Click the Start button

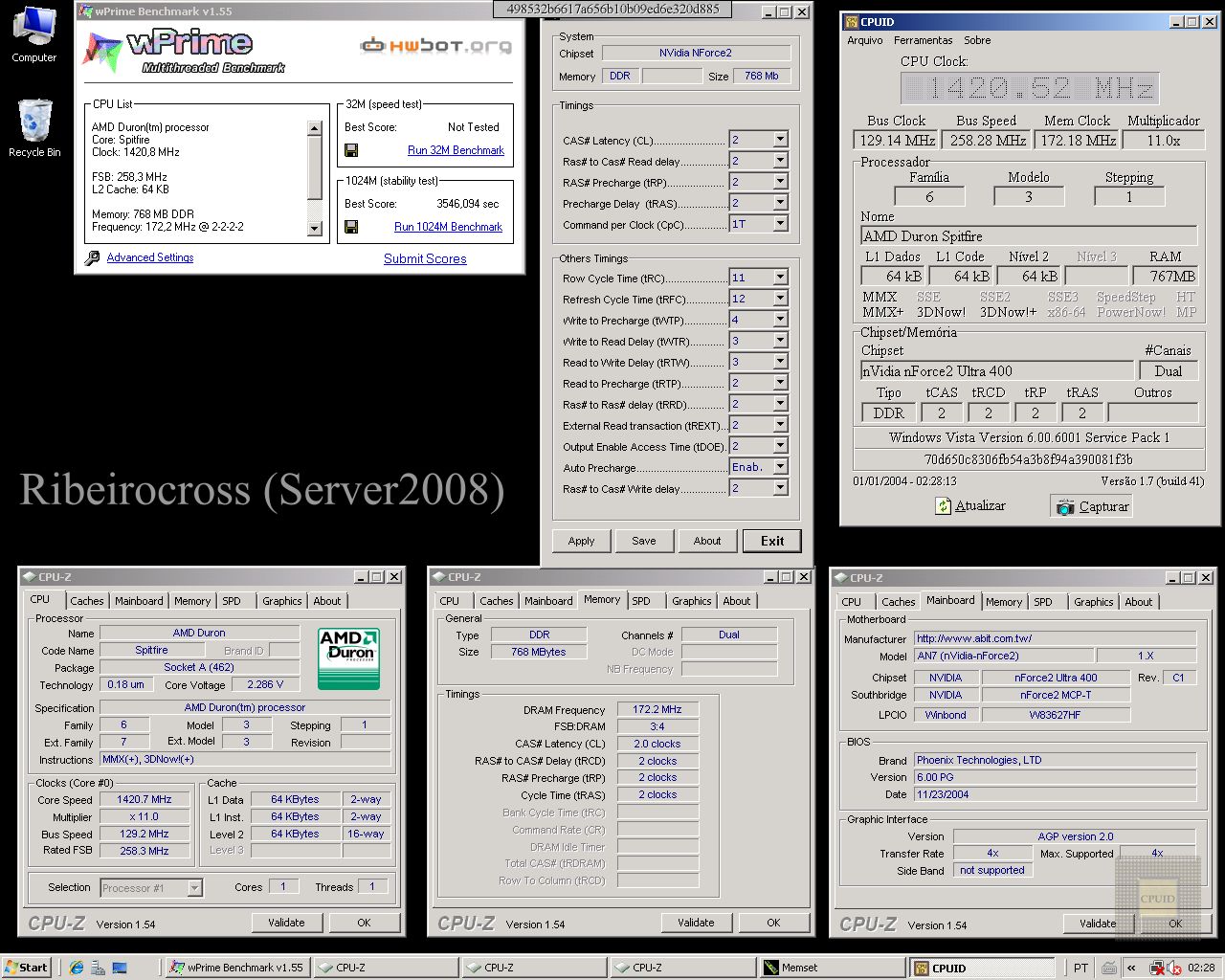coord(27,968)
